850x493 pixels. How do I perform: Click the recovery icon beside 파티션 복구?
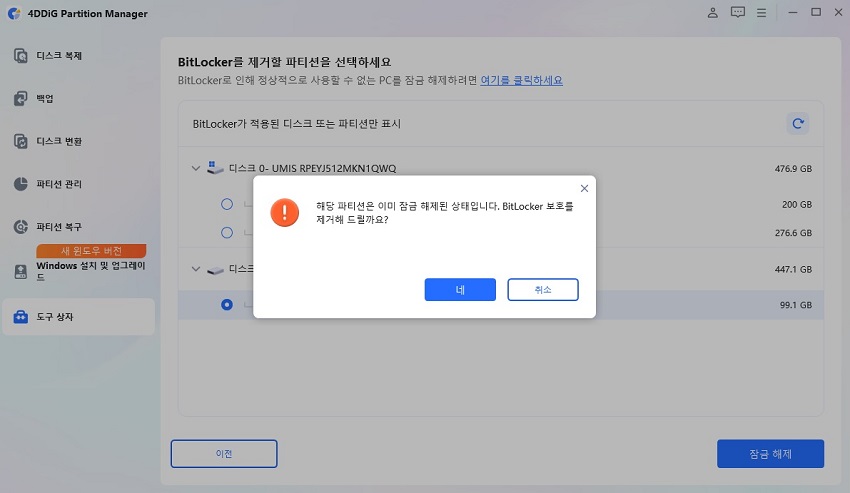tap(21, 227)
